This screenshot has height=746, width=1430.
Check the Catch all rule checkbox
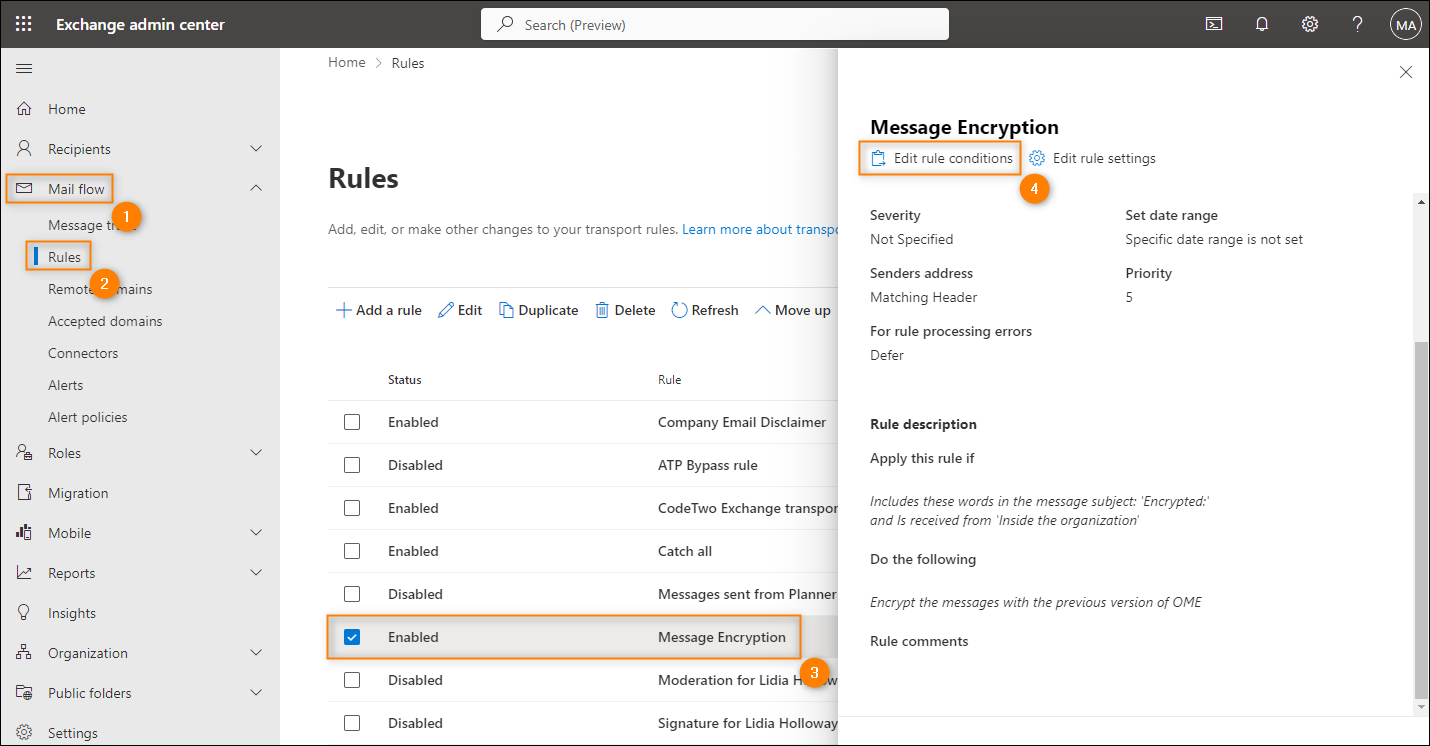click(352, 550)
